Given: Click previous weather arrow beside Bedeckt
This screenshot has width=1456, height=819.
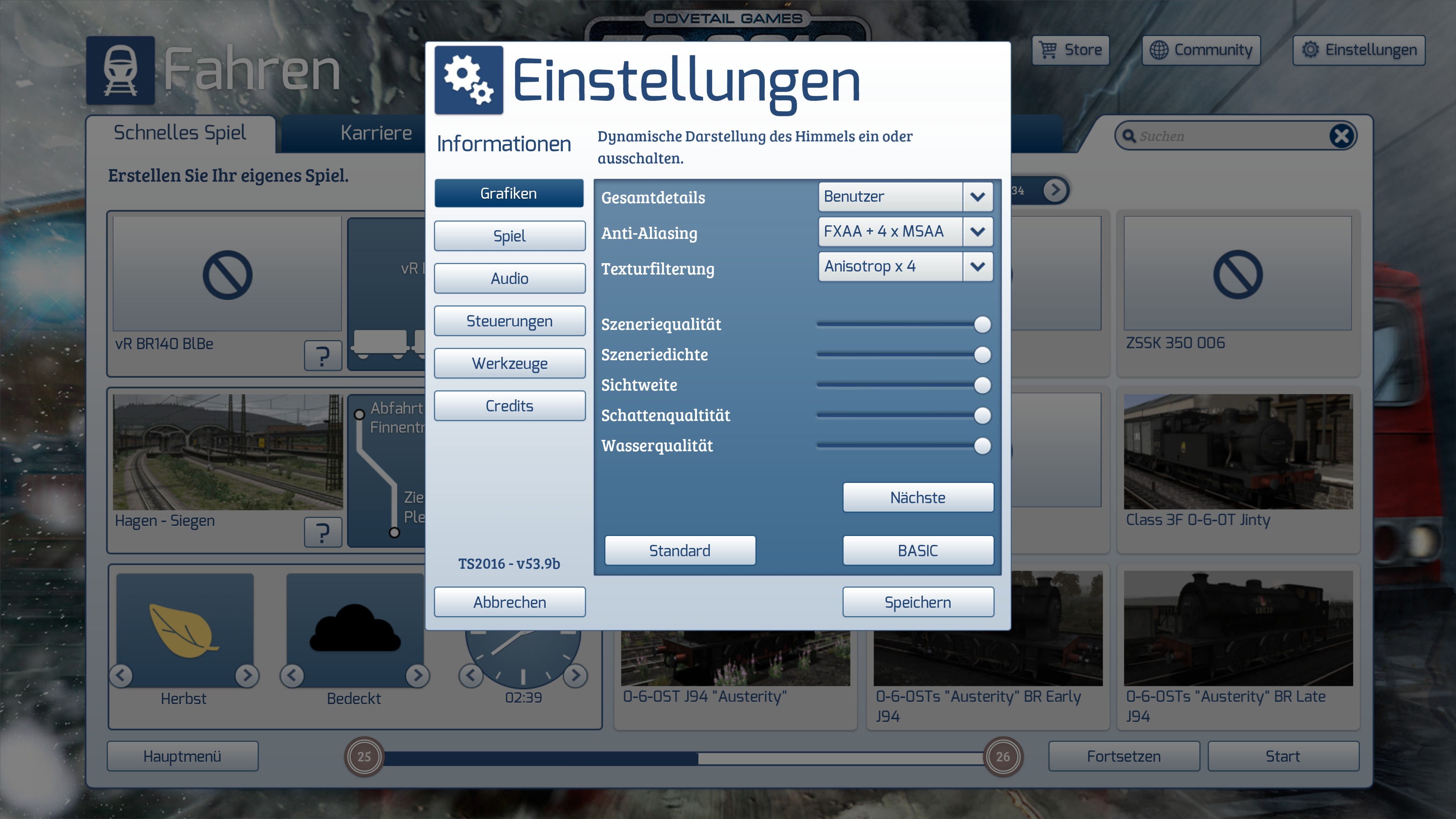Looking at the screenshot, I should [x=292, y=675].
